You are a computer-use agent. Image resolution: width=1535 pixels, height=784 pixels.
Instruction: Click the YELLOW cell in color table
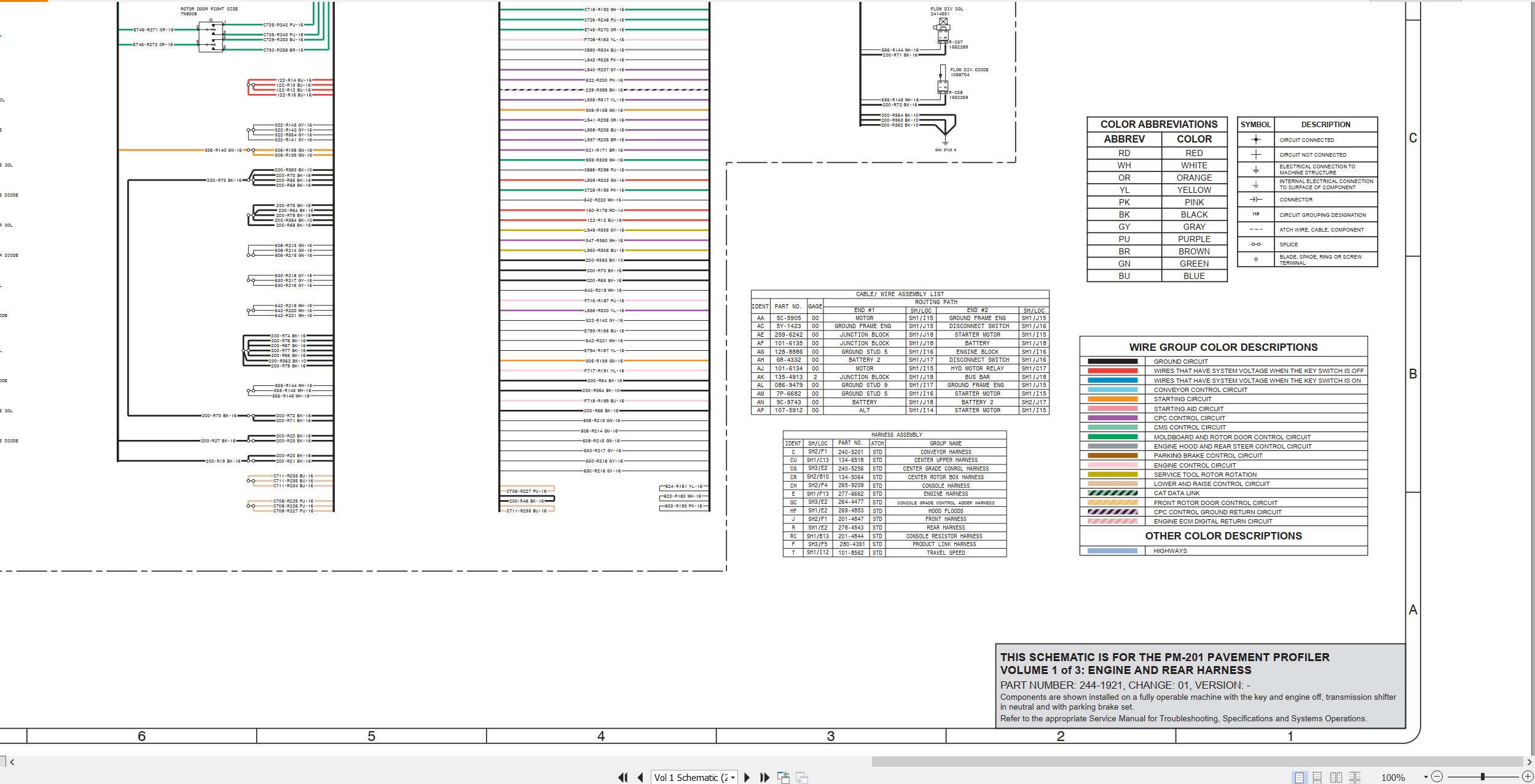1194,190
